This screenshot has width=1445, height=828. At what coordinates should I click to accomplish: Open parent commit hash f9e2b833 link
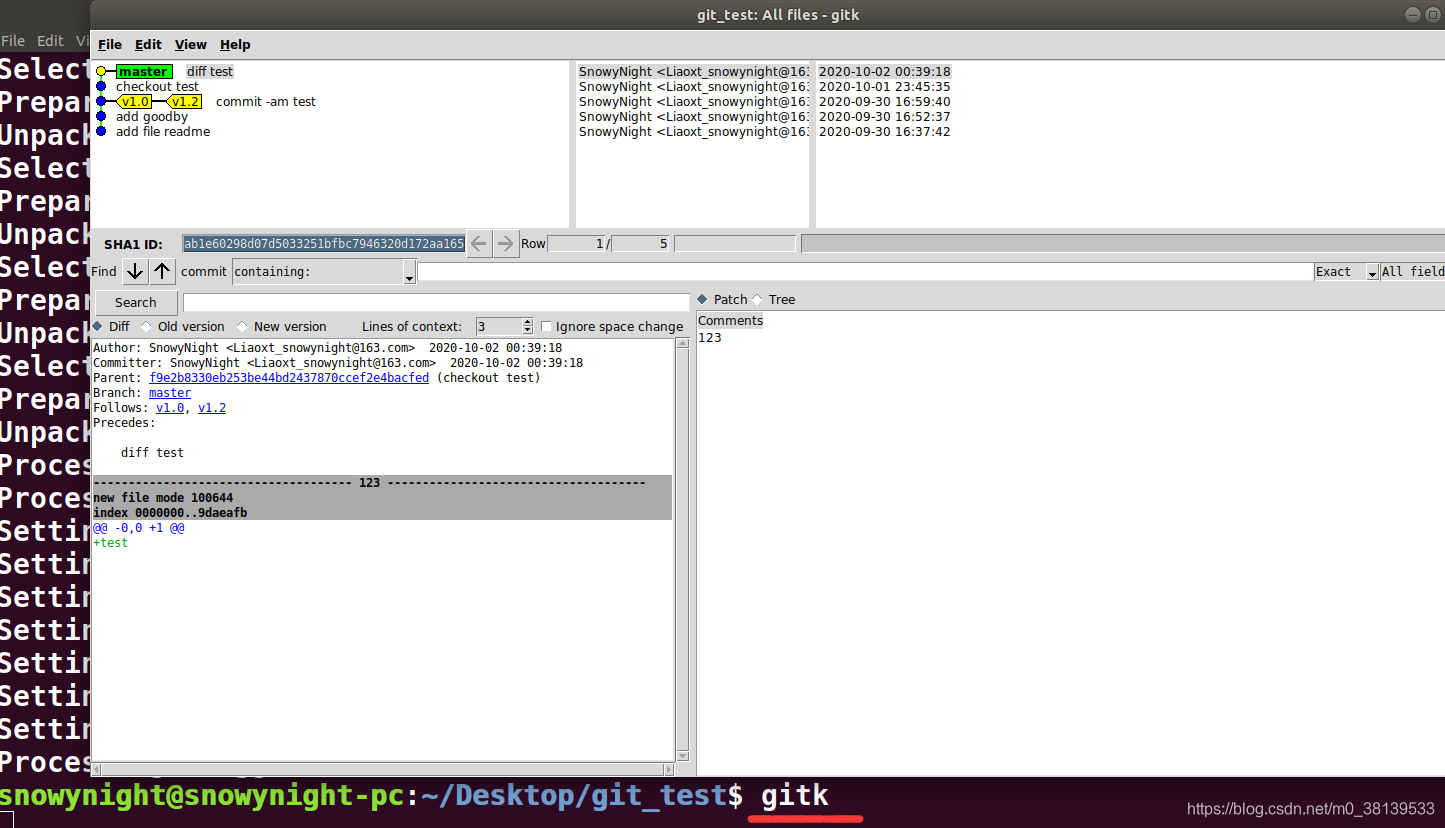coord(289,378)
